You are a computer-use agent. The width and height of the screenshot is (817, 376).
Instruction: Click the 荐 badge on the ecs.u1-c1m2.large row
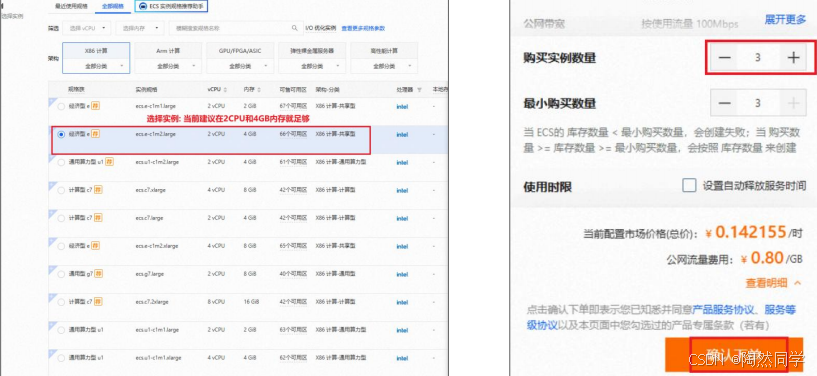coord(109,162)
